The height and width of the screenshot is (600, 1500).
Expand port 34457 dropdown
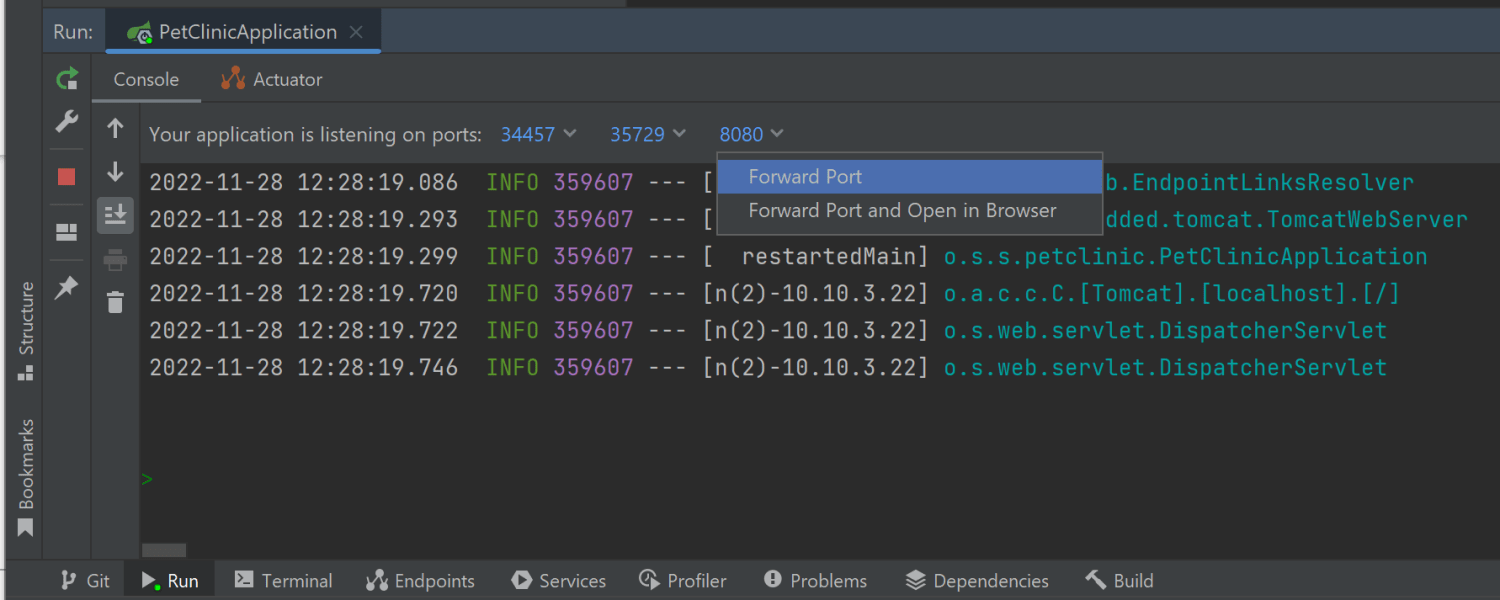(x=539, y=134)
